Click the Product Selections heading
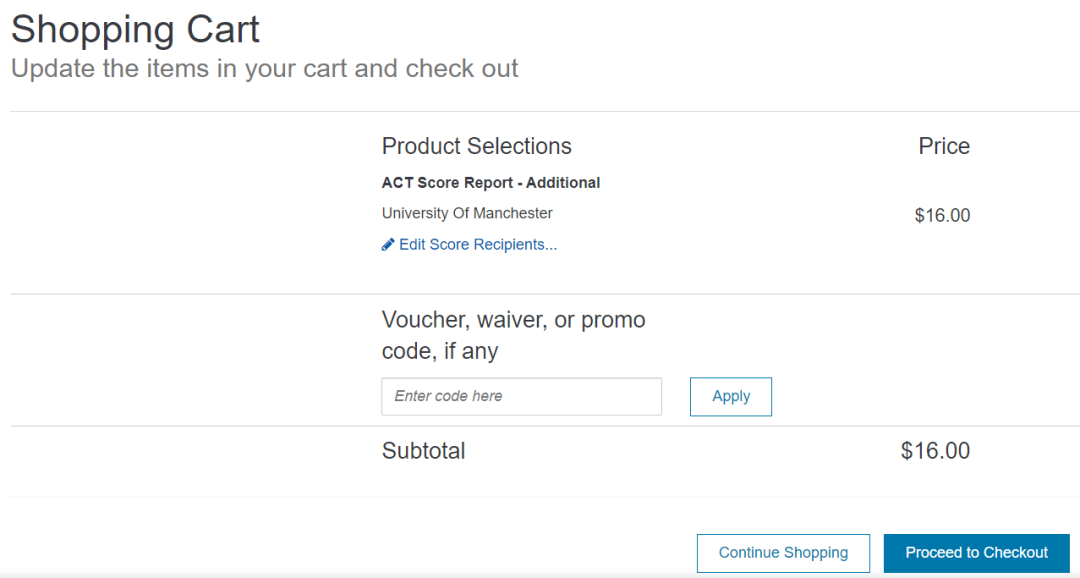1080x578 pixels. [477, 146]
